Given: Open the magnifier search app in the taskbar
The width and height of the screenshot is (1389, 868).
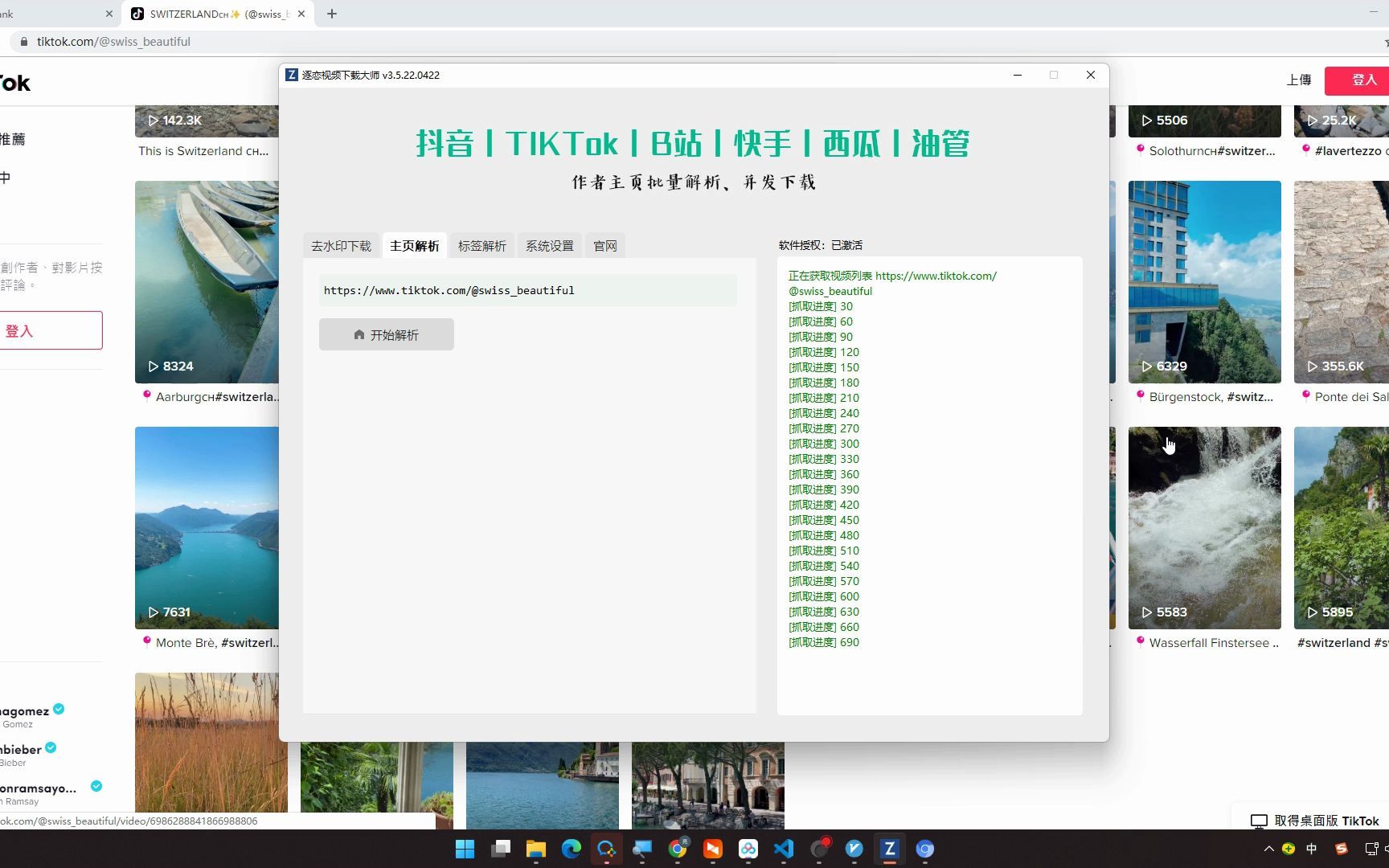Looking at the screenshot, I should [607, 849].
